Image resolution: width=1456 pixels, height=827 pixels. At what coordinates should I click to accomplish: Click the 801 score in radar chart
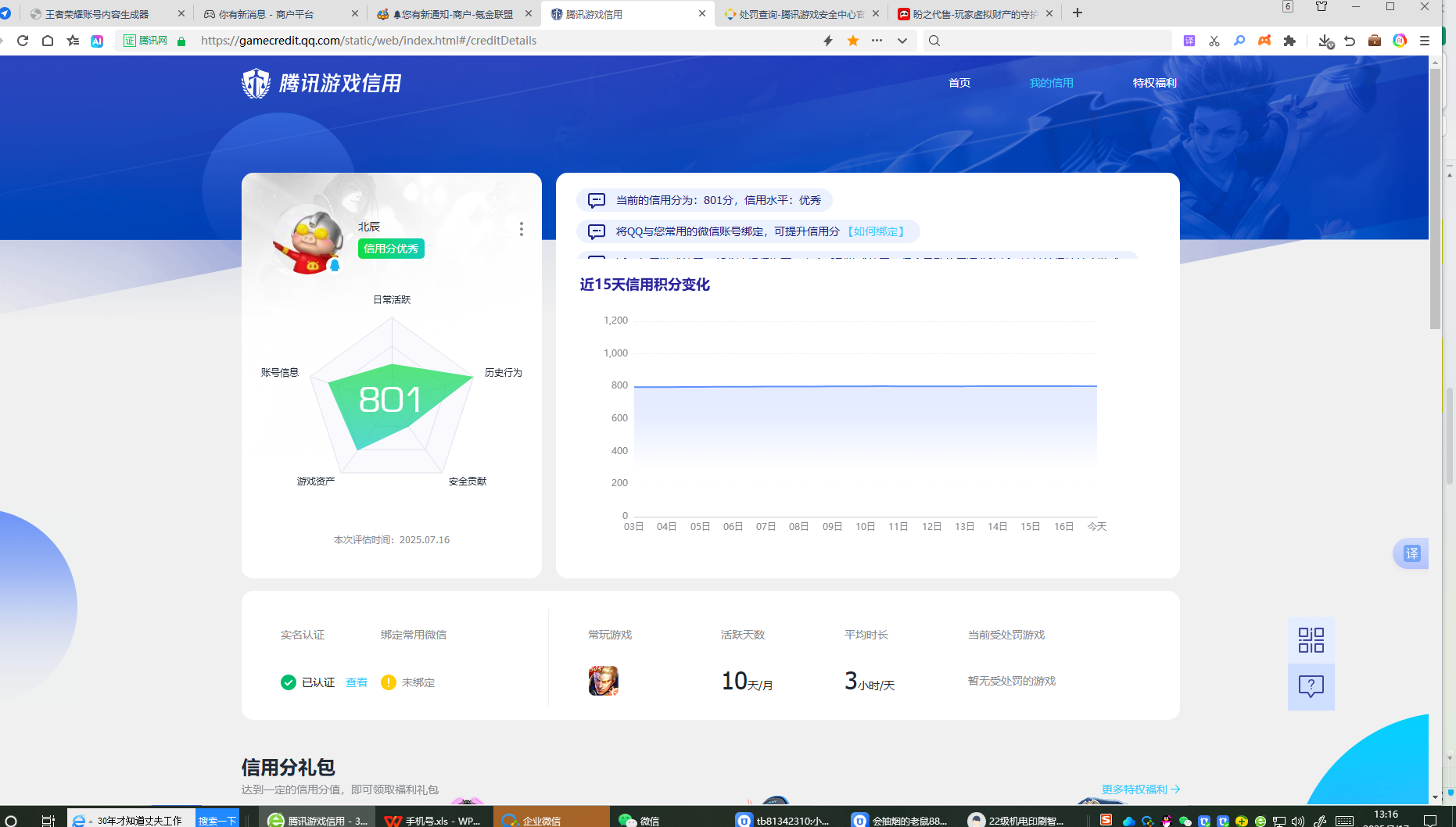click(x=390, y=400)
